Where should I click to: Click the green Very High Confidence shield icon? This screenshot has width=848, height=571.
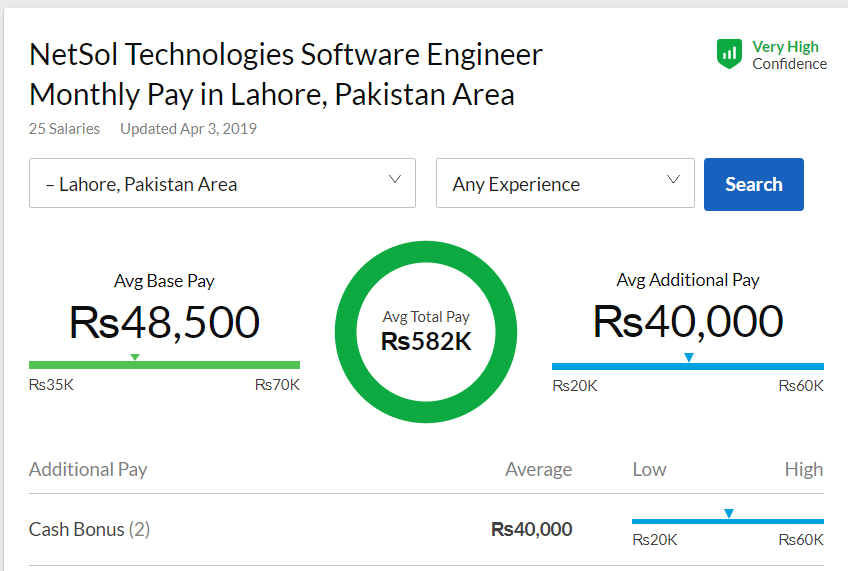(729, 54)
